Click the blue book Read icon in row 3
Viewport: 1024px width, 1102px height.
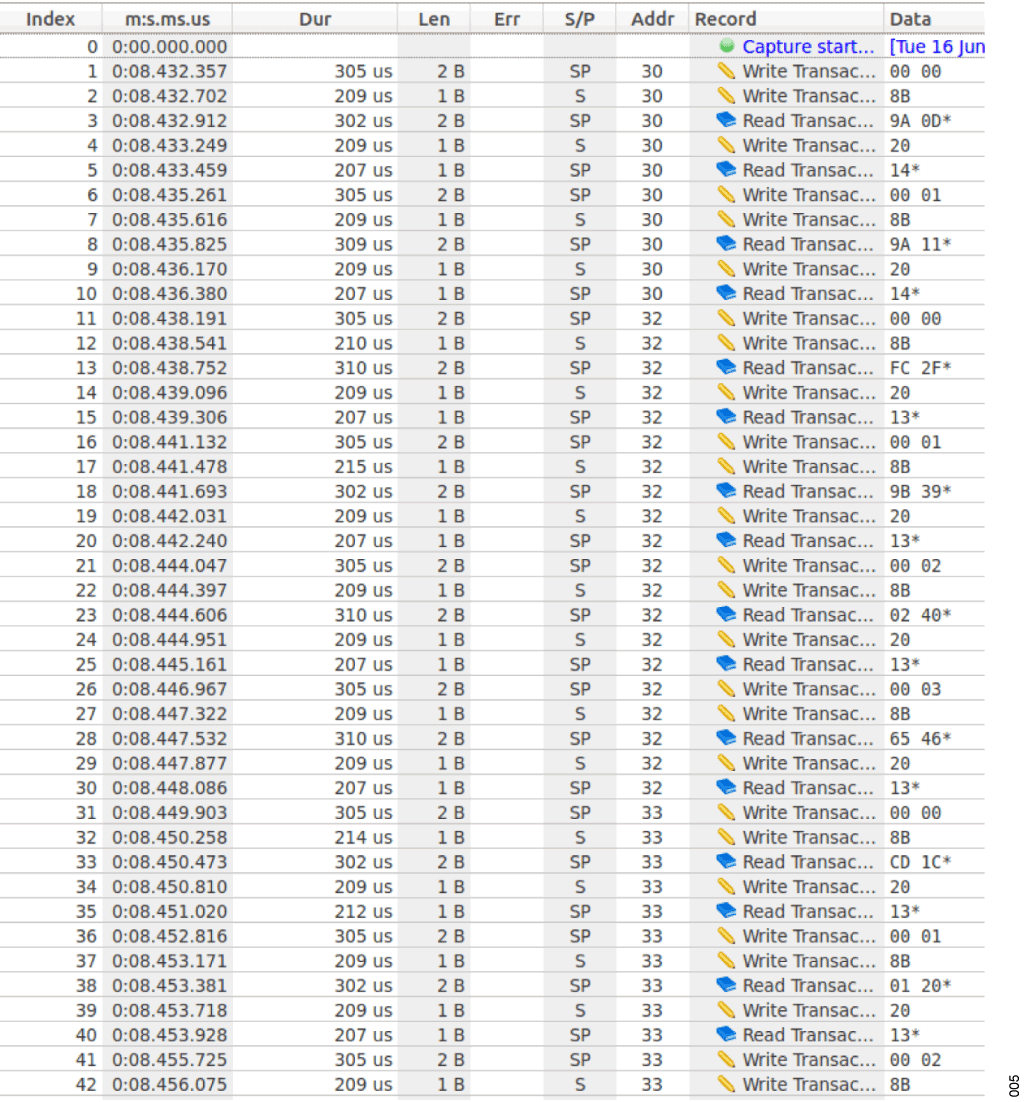click(x=727, y=120)
